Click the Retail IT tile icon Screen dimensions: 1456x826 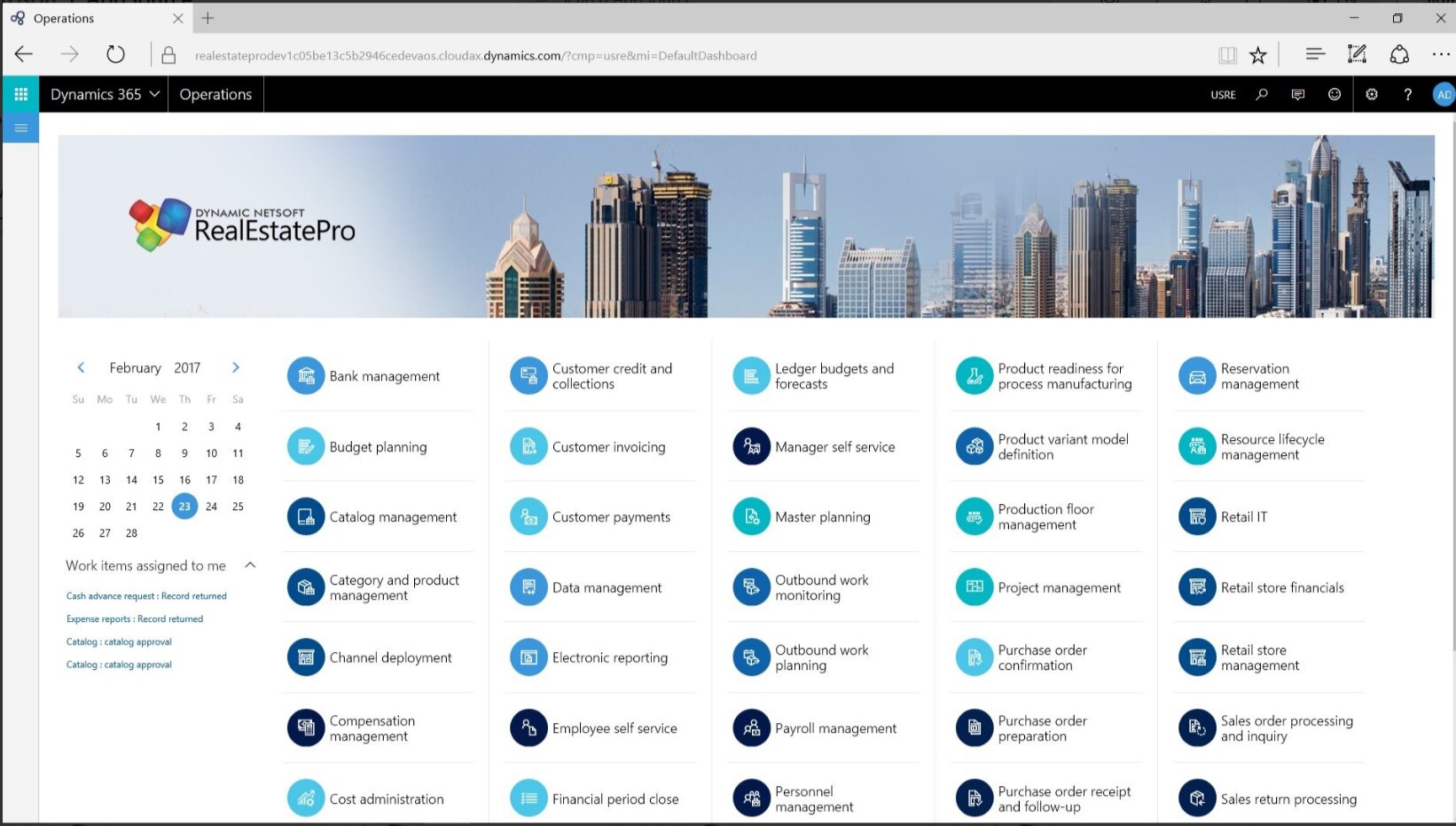click(x=1197, y=517)
